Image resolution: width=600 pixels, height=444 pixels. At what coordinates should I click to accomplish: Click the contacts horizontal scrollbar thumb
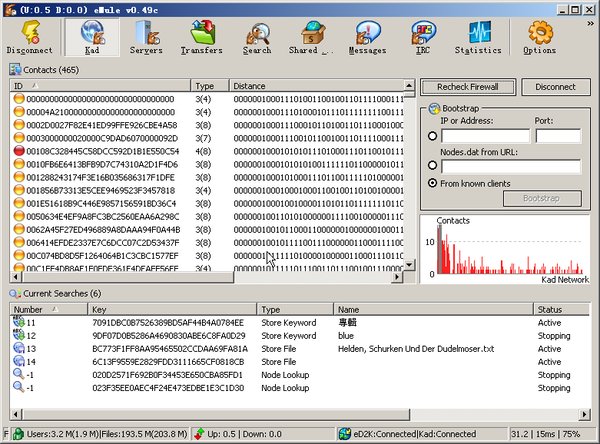[127, 277]
